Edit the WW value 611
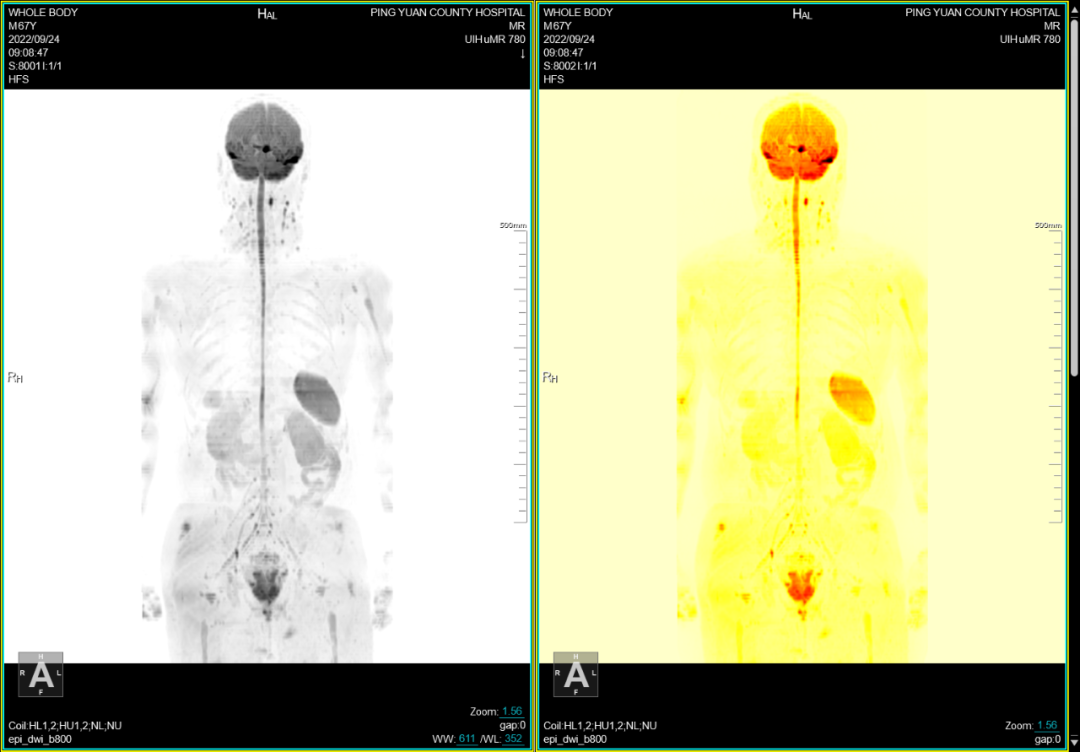1080x752 pixels. point(467,739)
